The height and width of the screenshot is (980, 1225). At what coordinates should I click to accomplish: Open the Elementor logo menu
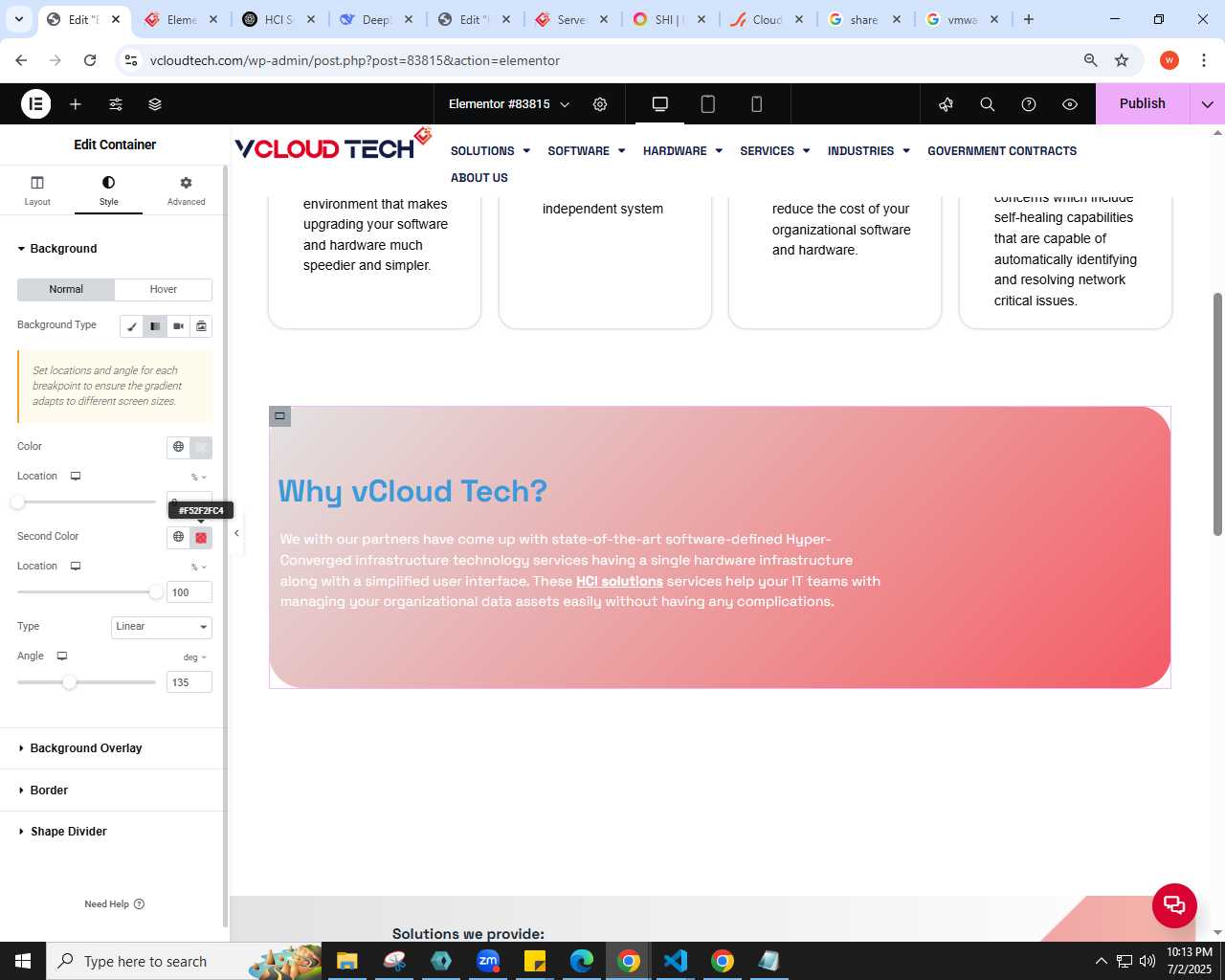(35, 104)
